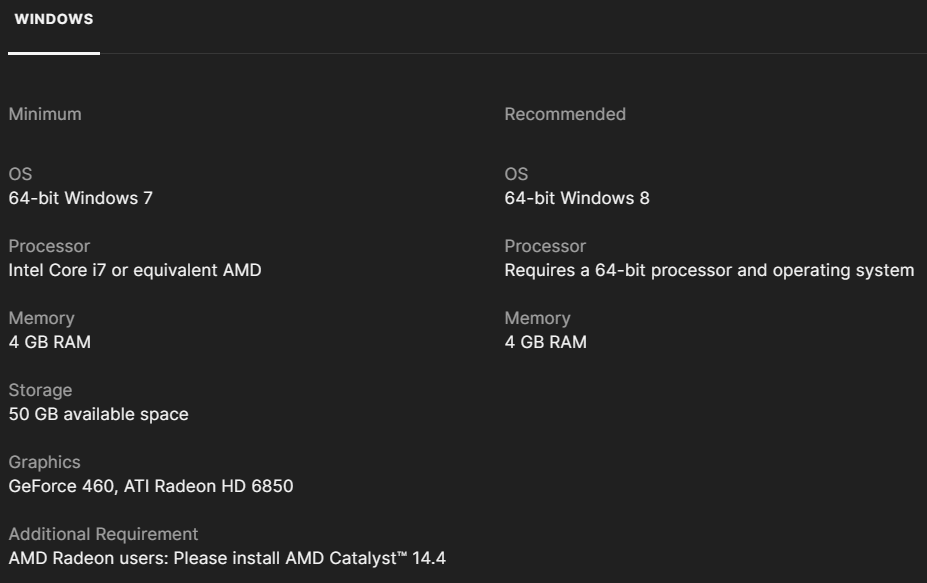The image size is (927, 583).
Task: Click the "64-bit Windows 8" text
Action: click(x=577, y=198)
